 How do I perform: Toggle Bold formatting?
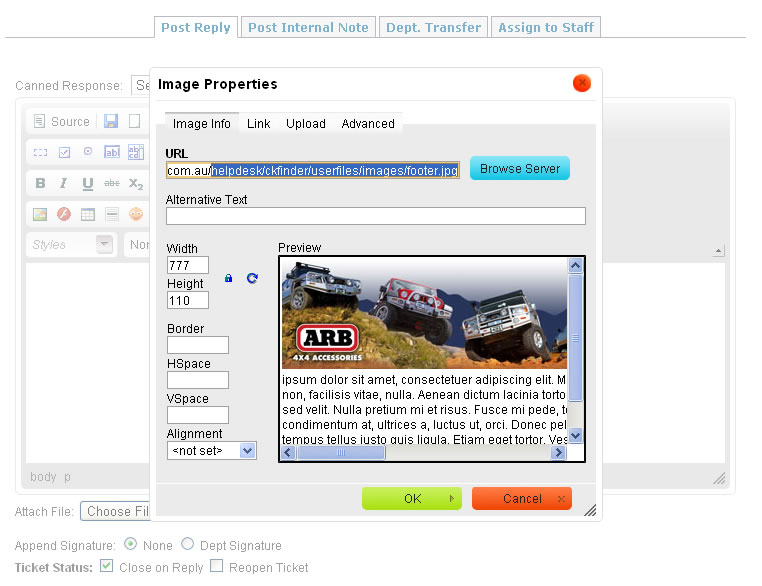pos(40,183)
